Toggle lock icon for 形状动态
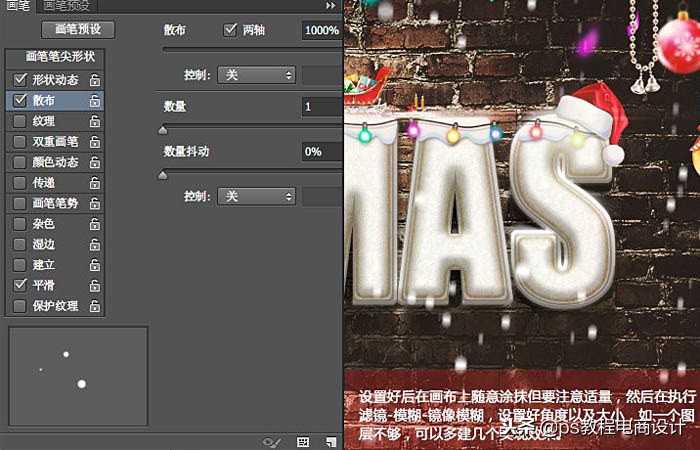Screen dimensions: 700x450 (95, 80)
